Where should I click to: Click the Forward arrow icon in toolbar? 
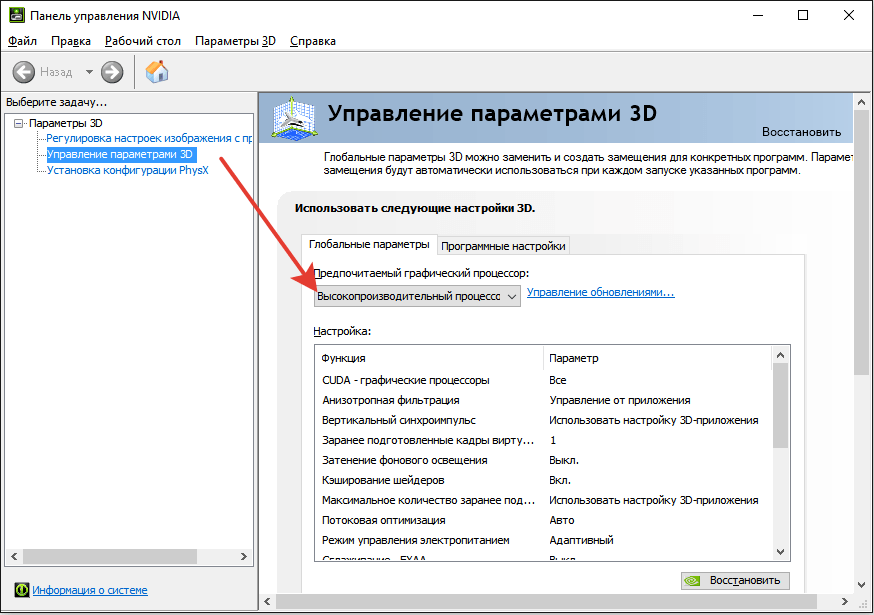112,72
